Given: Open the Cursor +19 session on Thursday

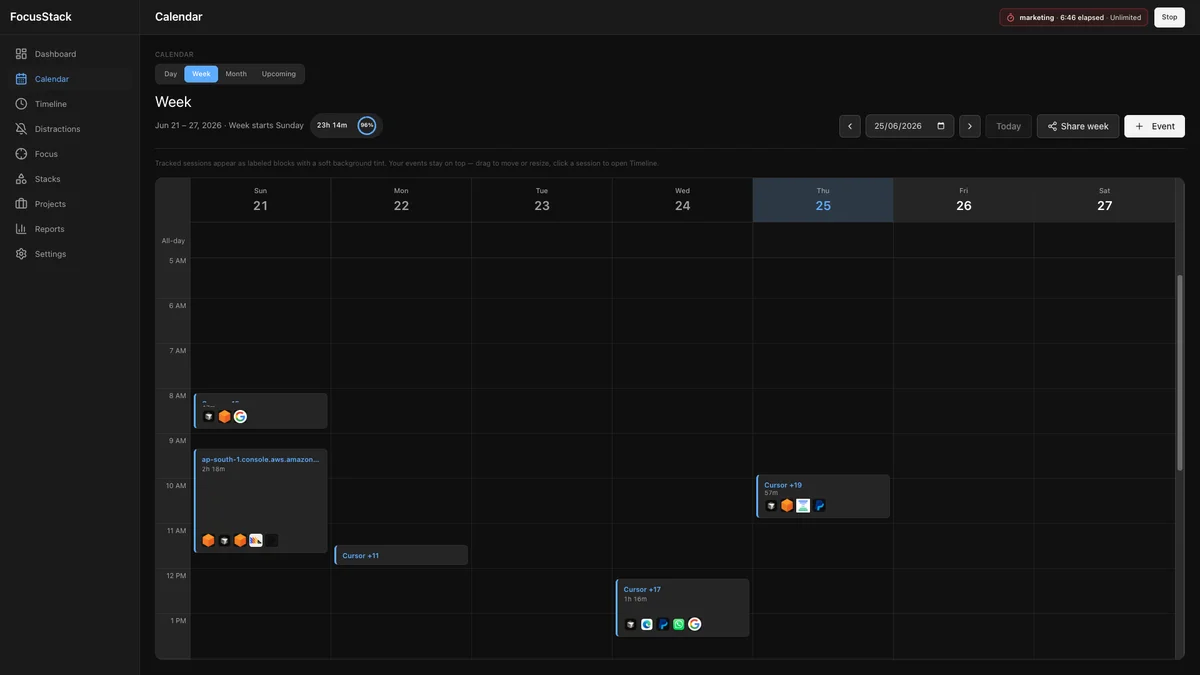Looking at the screenshot, I should pos(823,496).
